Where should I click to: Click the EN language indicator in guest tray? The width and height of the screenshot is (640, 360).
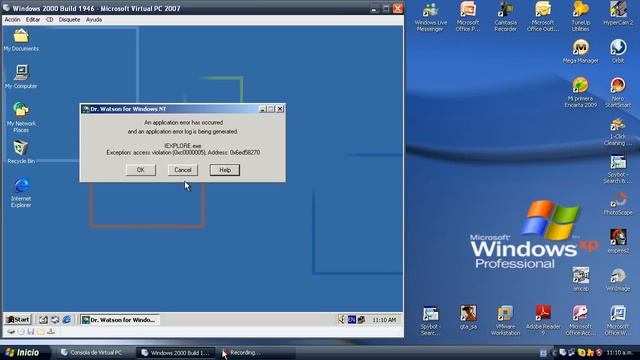tap(351, 320)
